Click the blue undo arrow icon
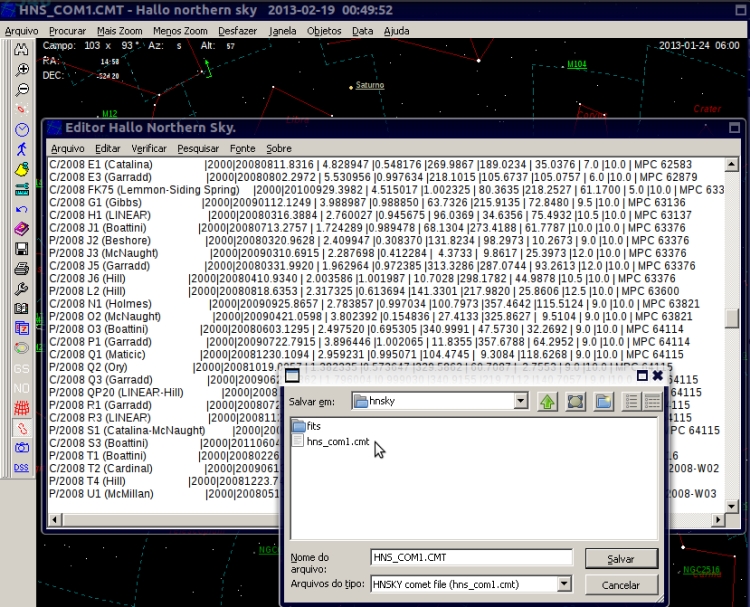The image size is (750, 607). coord(22,209)
